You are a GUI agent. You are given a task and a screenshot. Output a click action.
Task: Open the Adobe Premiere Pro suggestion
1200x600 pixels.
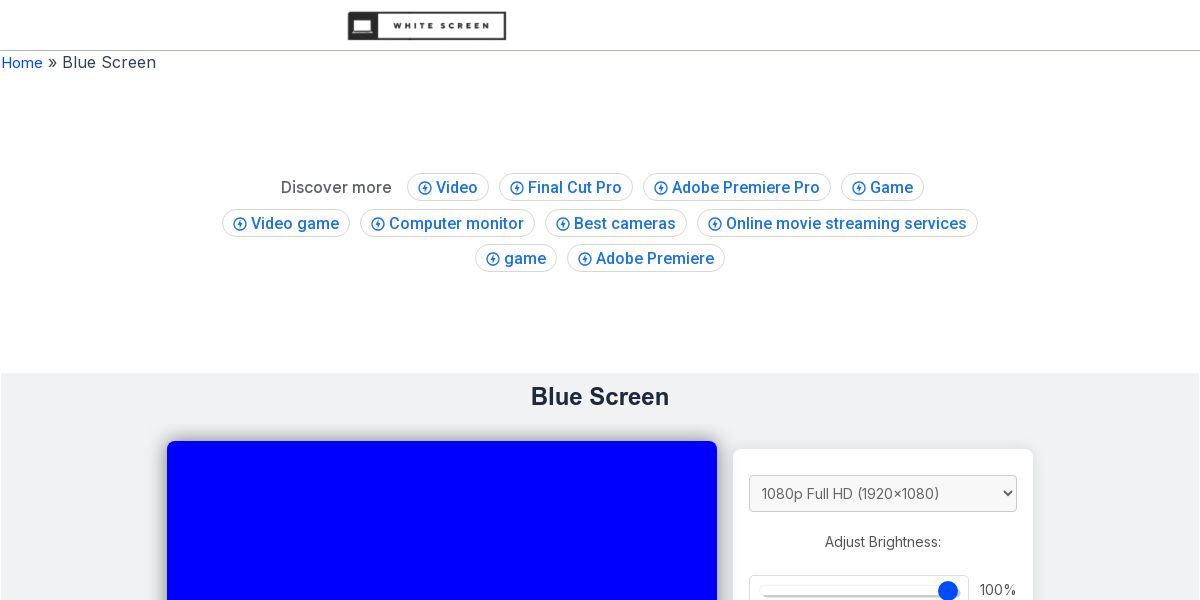(737, 187)
